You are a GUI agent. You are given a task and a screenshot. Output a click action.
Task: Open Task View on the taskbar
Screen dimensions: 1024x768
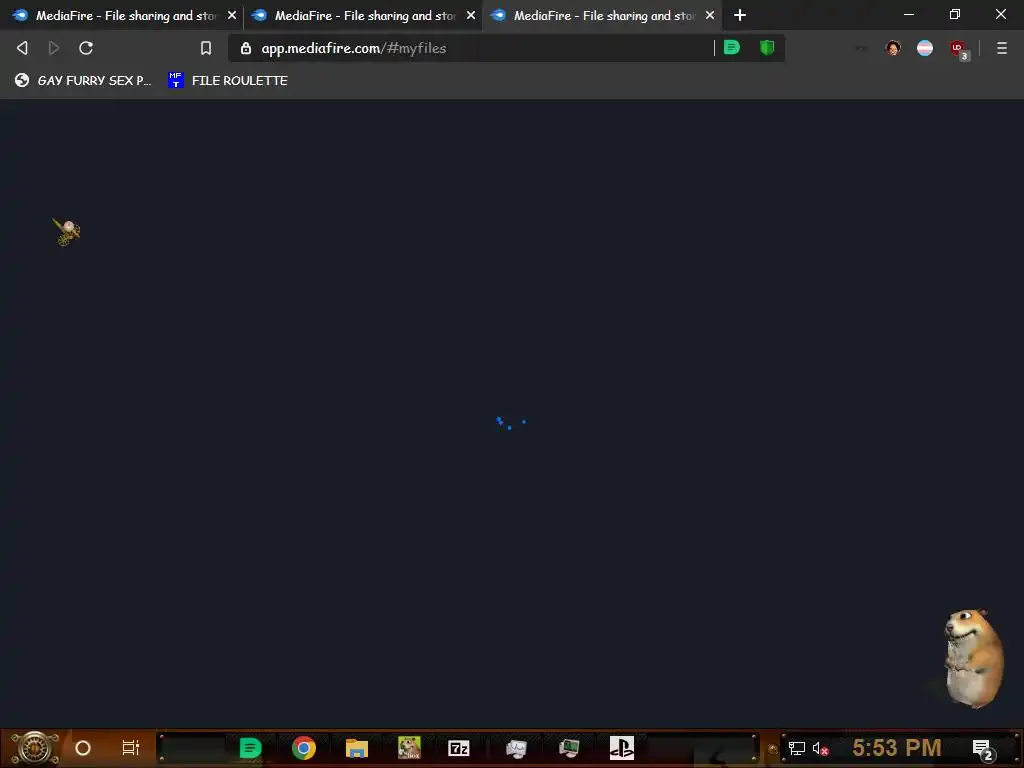click(x=131, y=748)
